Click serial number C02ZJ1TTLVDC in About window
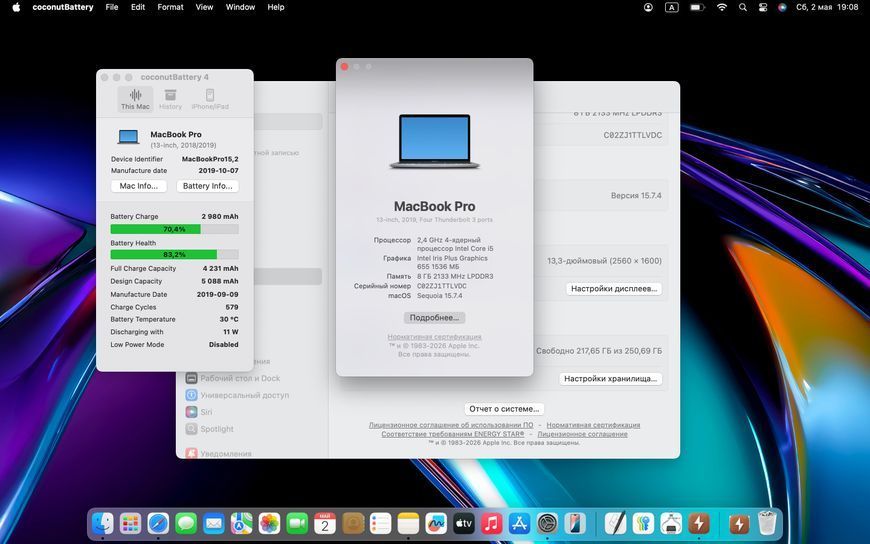Viewport: 870px width, 544px height. (442, 286)
